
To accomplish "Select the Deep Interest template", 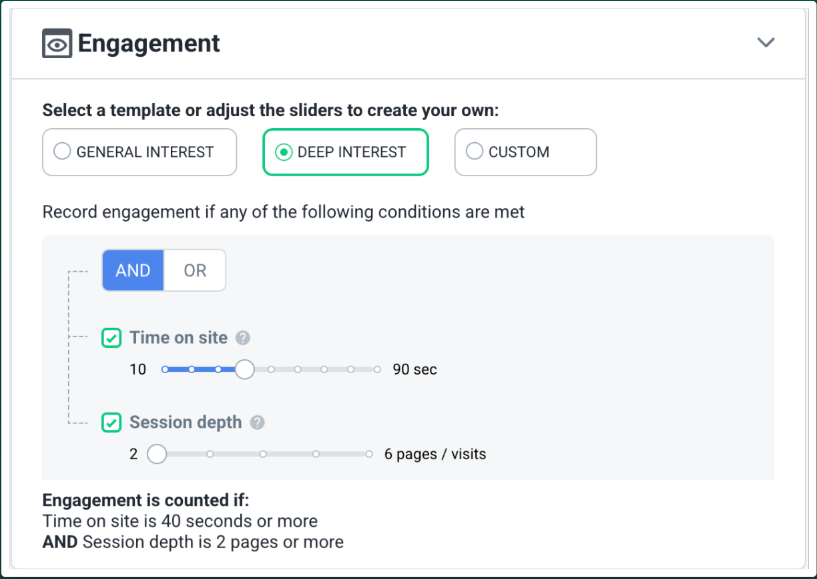I will coord(345,152).
